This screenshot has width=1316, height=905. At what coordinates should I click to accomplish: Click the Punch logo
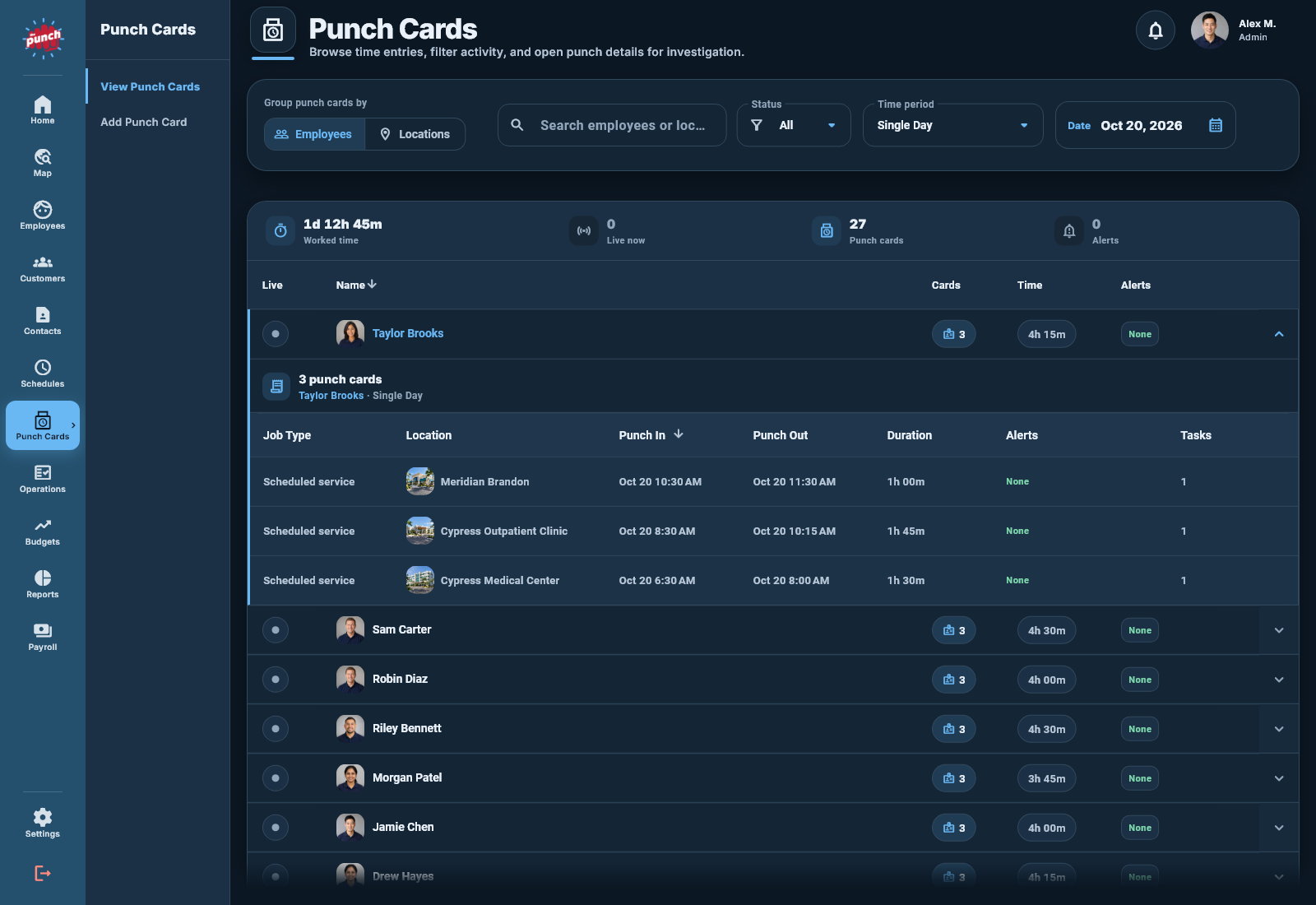pos(43,38)
